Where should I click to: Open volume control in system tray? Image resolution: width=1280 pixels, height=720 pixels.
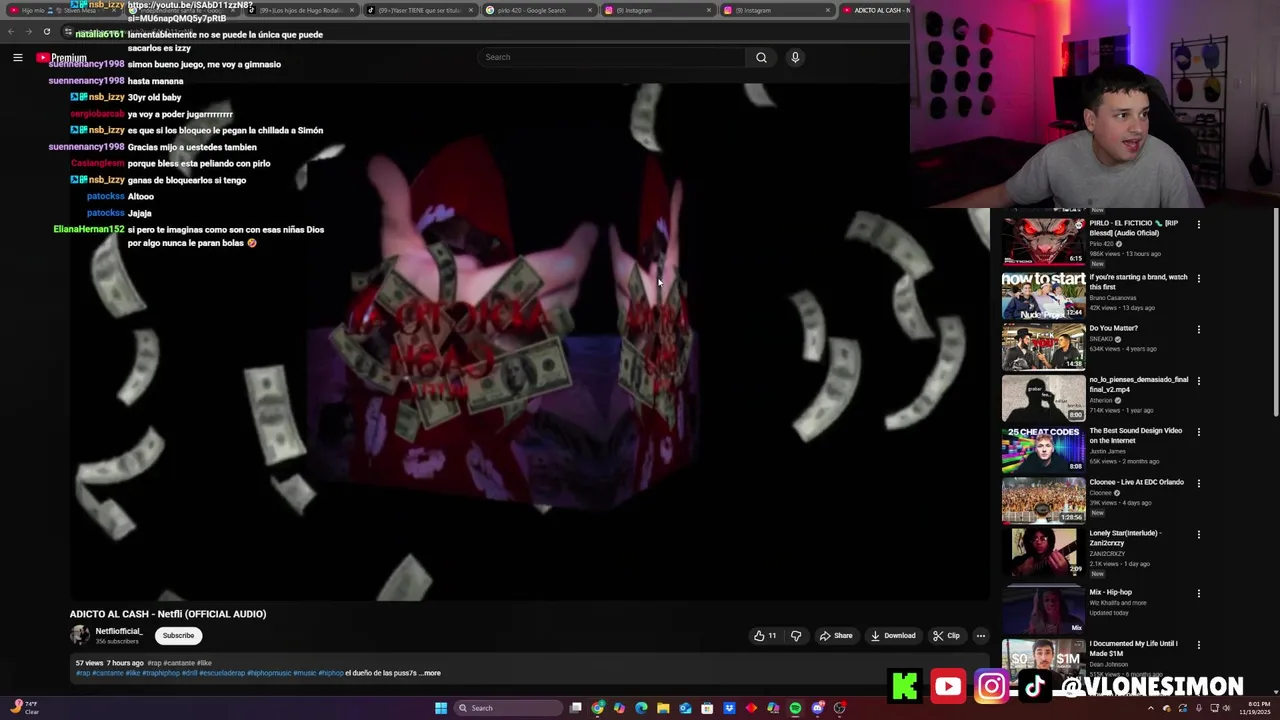click(1226, 708)
